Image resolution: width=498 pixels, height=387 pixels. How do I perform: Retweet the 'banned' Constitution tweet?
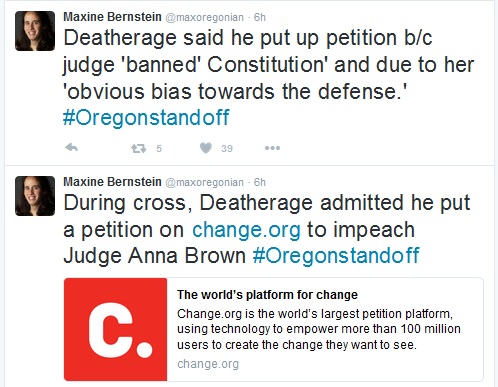139,148
